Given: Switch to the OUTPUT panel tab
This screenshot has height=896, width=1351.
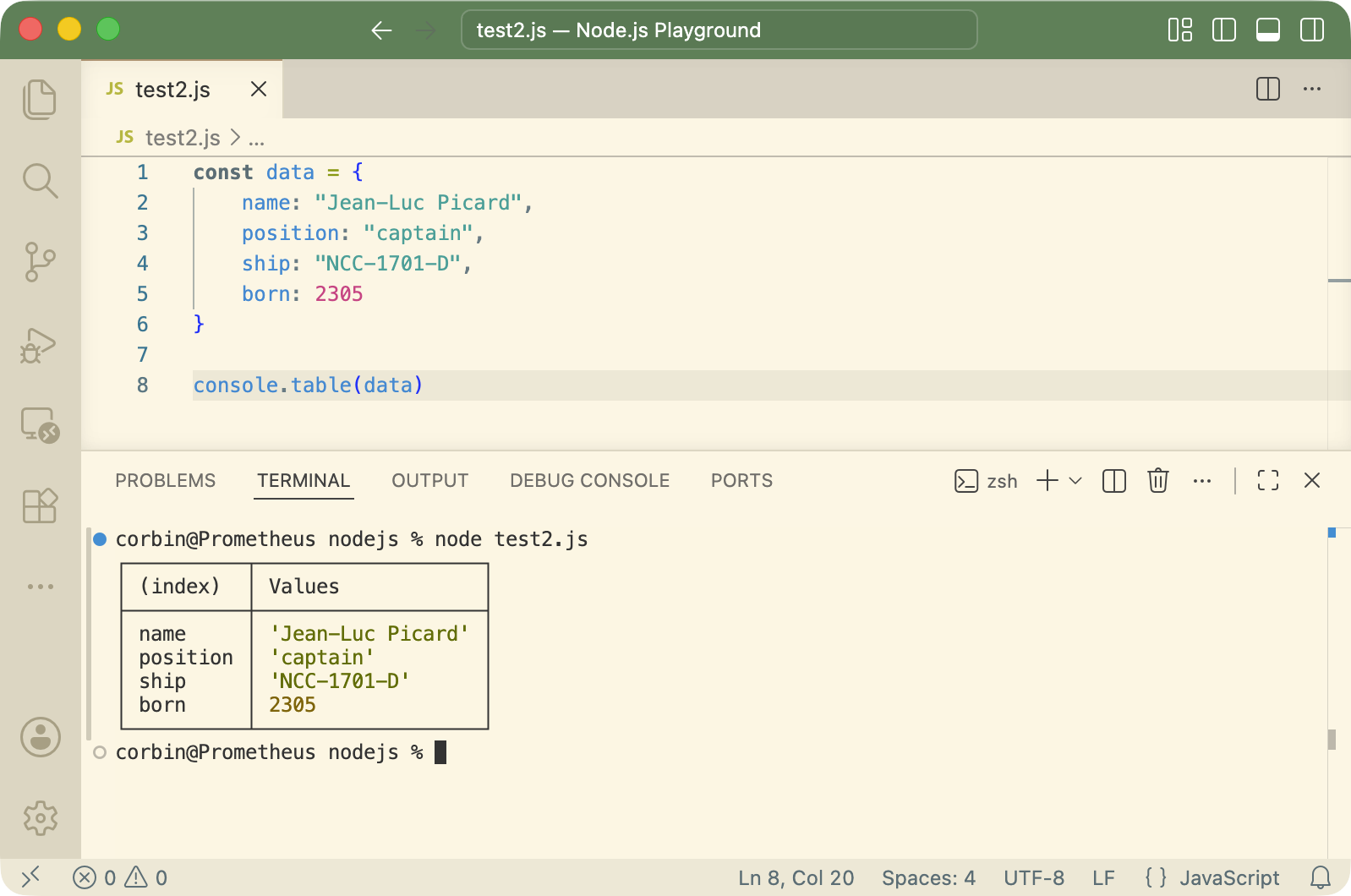Looking at the screenshot, I should pyautogui.click(x=429, y=480).
